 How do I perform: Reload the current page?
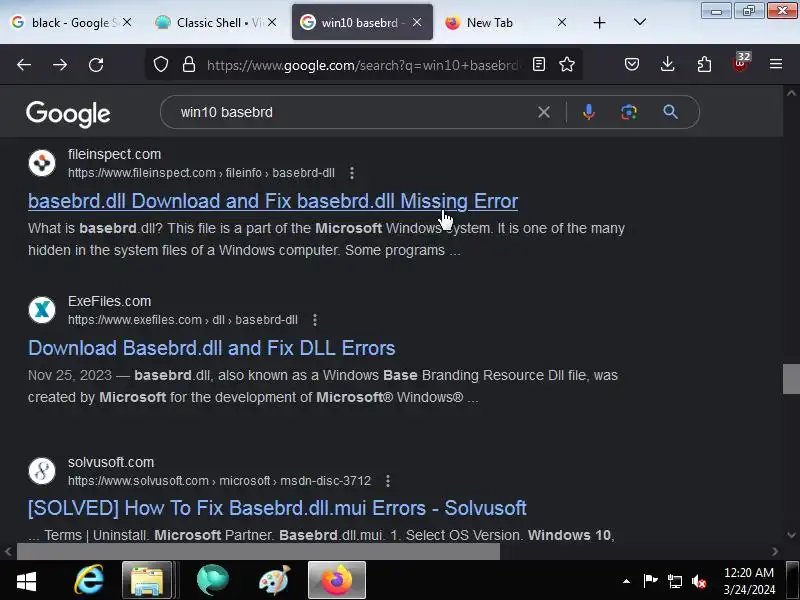[x=96, y=65]
